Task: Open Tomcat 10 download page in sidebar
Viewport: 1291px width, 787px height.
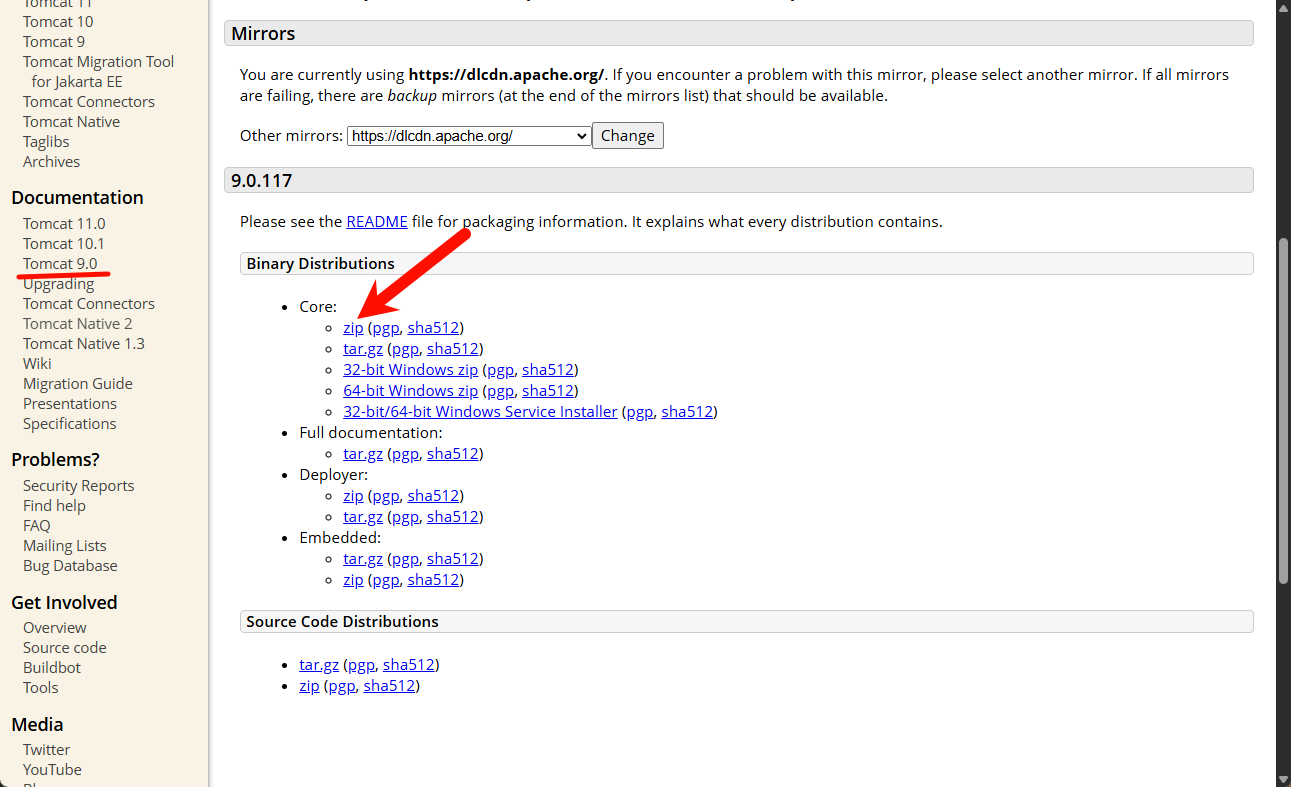Action: tap(58, 22)
